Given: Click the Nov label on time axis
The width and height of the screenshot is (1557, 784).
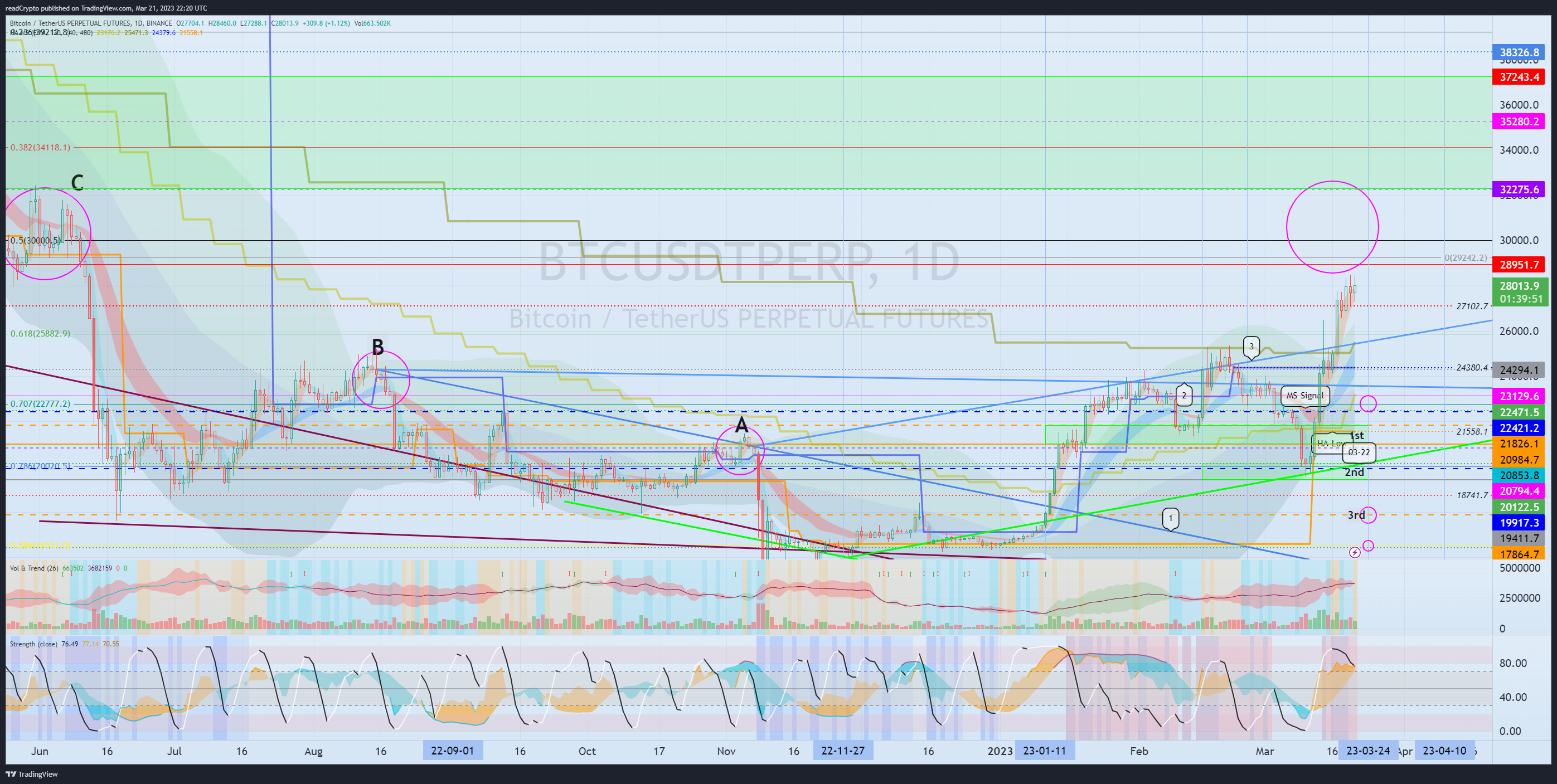Looking at the screenshot, I should pos(726,751).
